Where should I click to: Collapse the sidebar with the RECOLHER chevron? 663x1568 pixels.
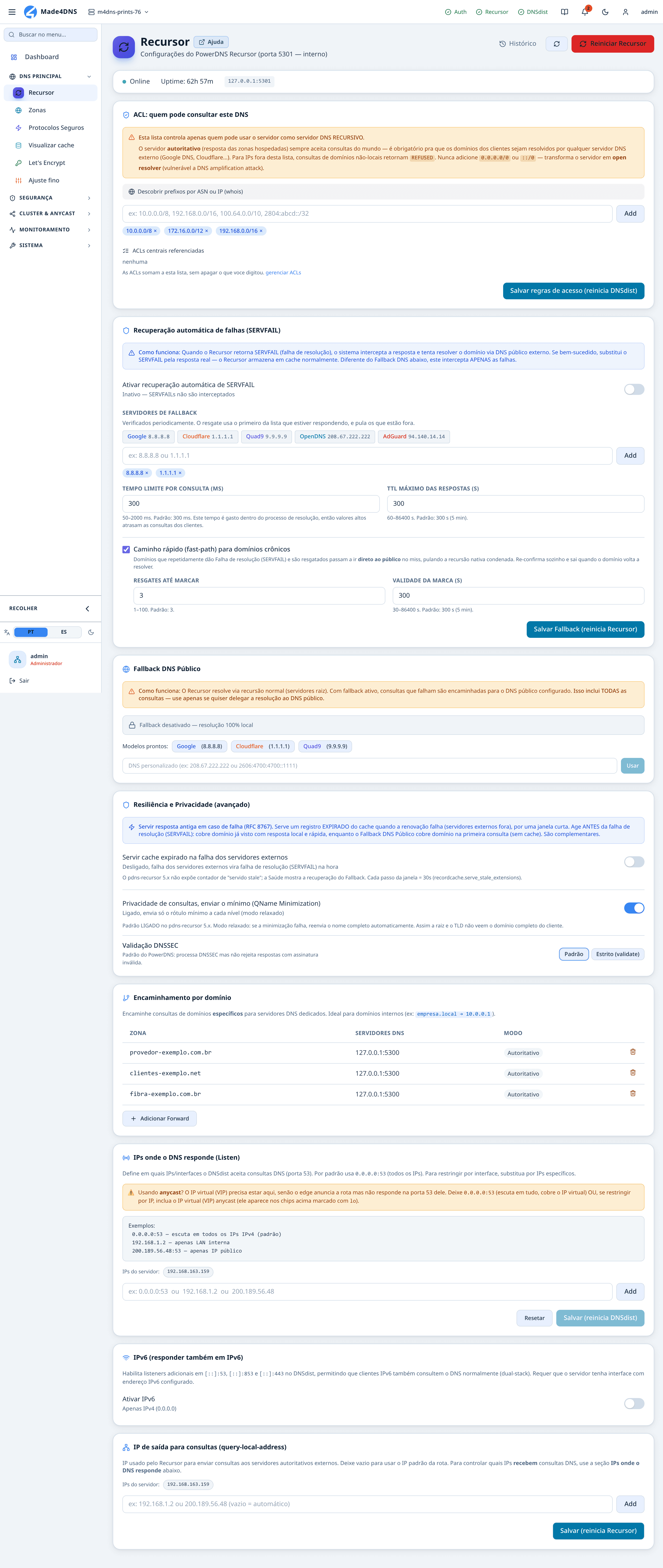tap(87, 609)
